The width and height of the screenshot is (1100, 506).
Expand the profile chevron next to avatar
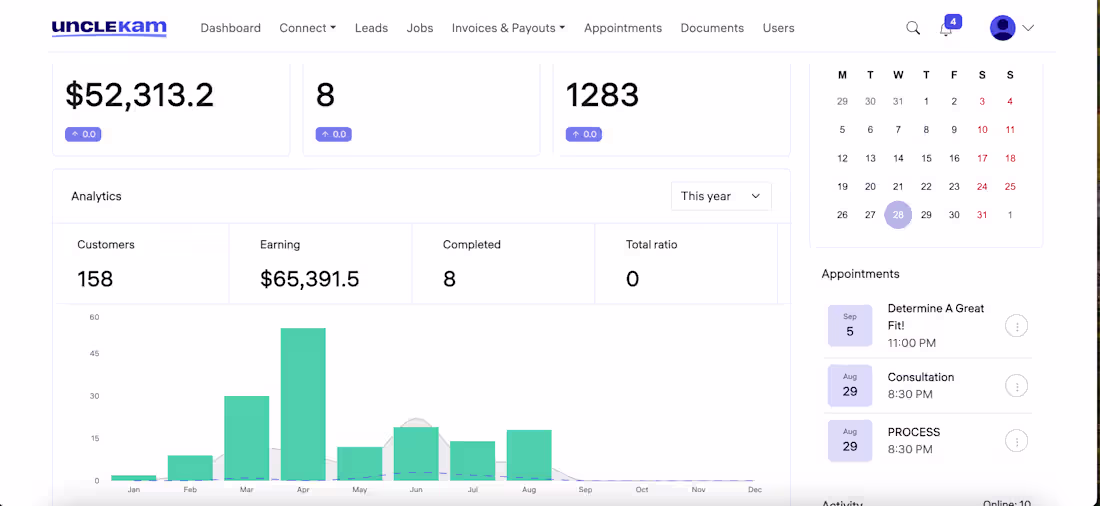1028,28
